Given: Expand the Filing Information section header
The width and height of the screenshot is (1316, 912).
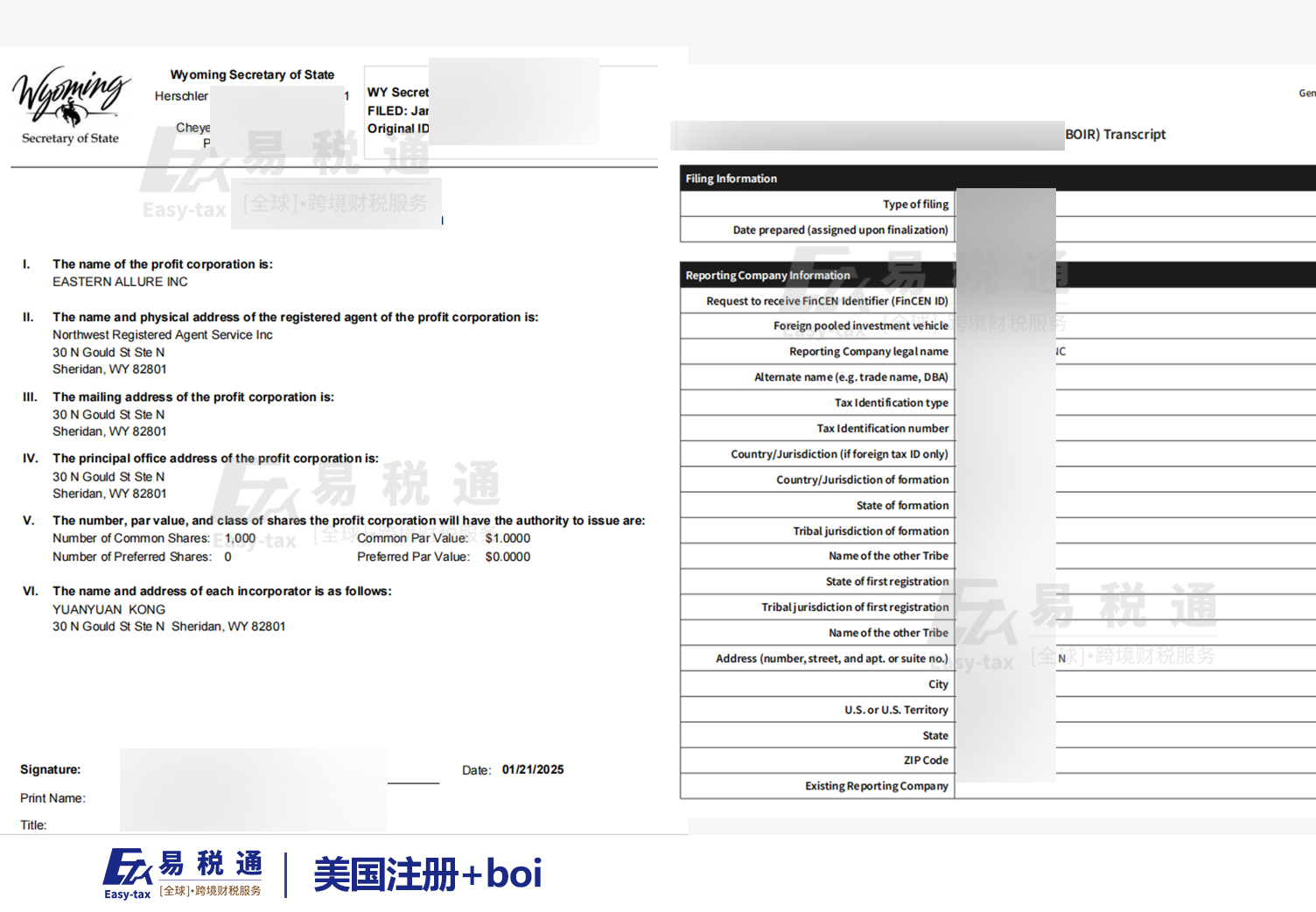Looking at the screenshot, I should [731, 179].
